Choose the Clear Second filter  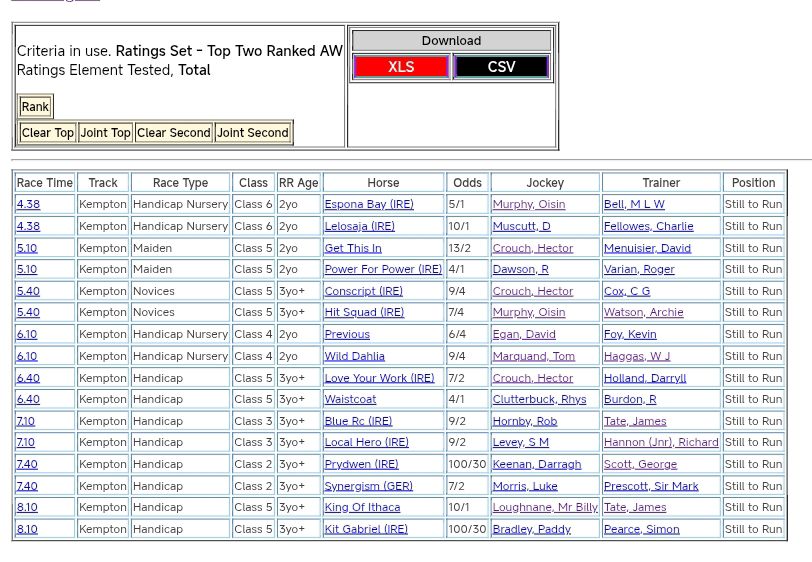174,133
